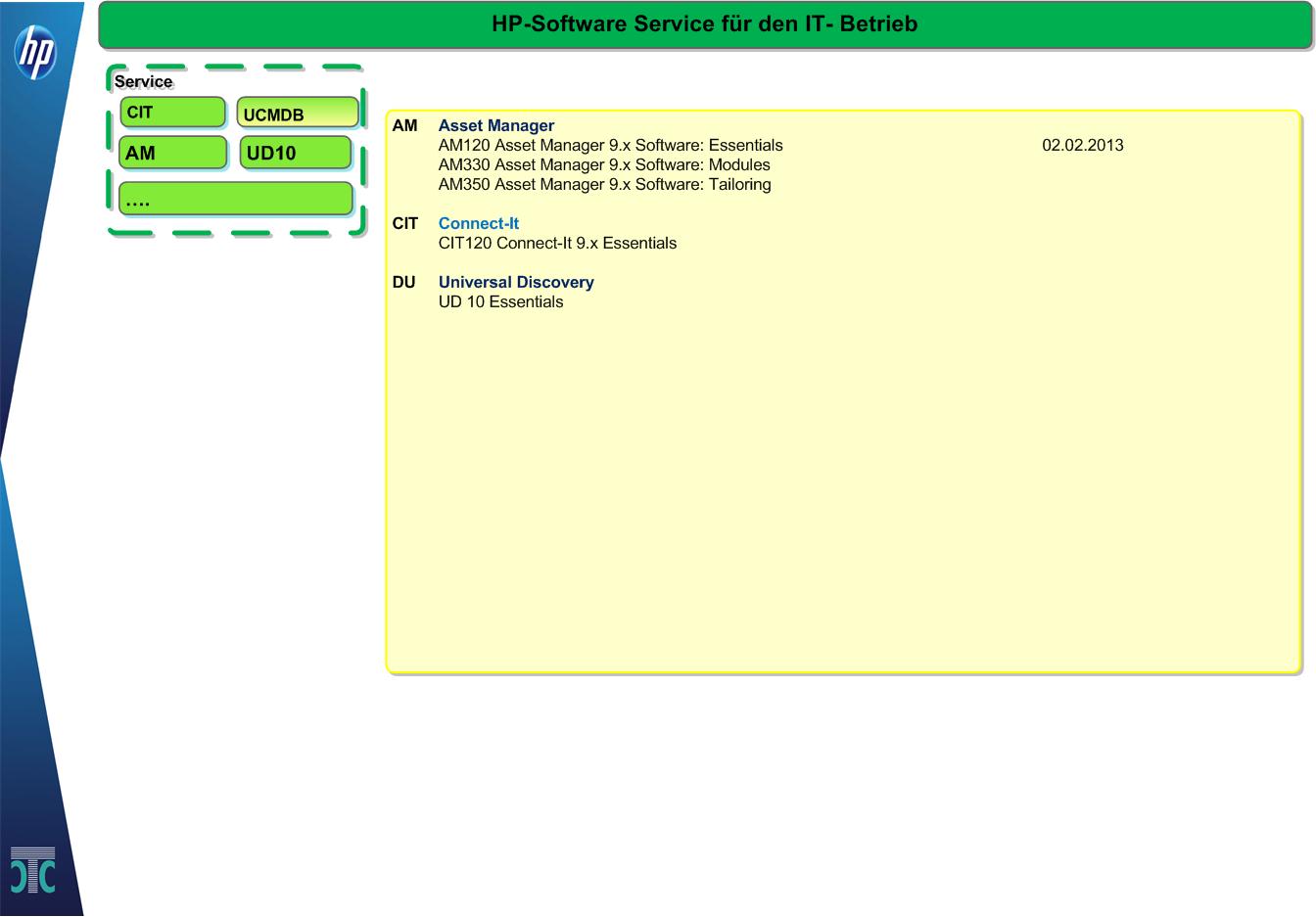This screenshot has width=1316, height=917.
Task: Click the ITC logo at bottom left
Action: (32, 869)
